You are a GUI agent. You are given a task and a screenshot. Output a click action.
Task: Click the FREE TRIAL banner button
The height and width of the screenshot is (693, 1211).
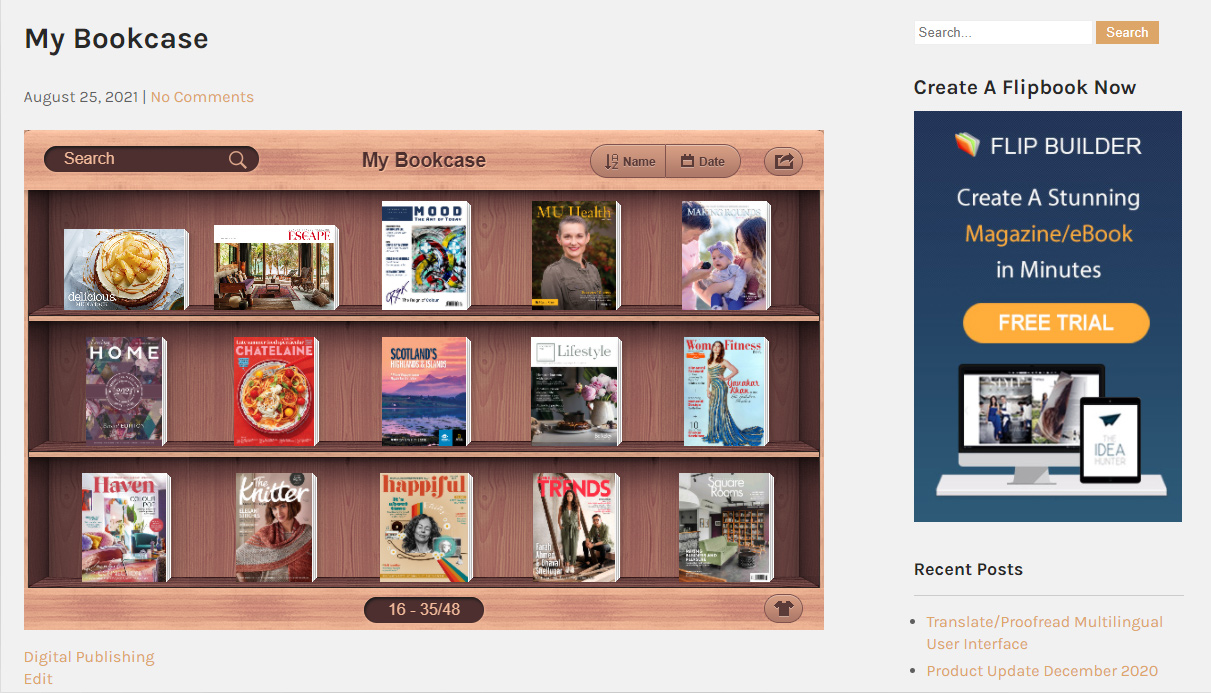coord(1056,323)
